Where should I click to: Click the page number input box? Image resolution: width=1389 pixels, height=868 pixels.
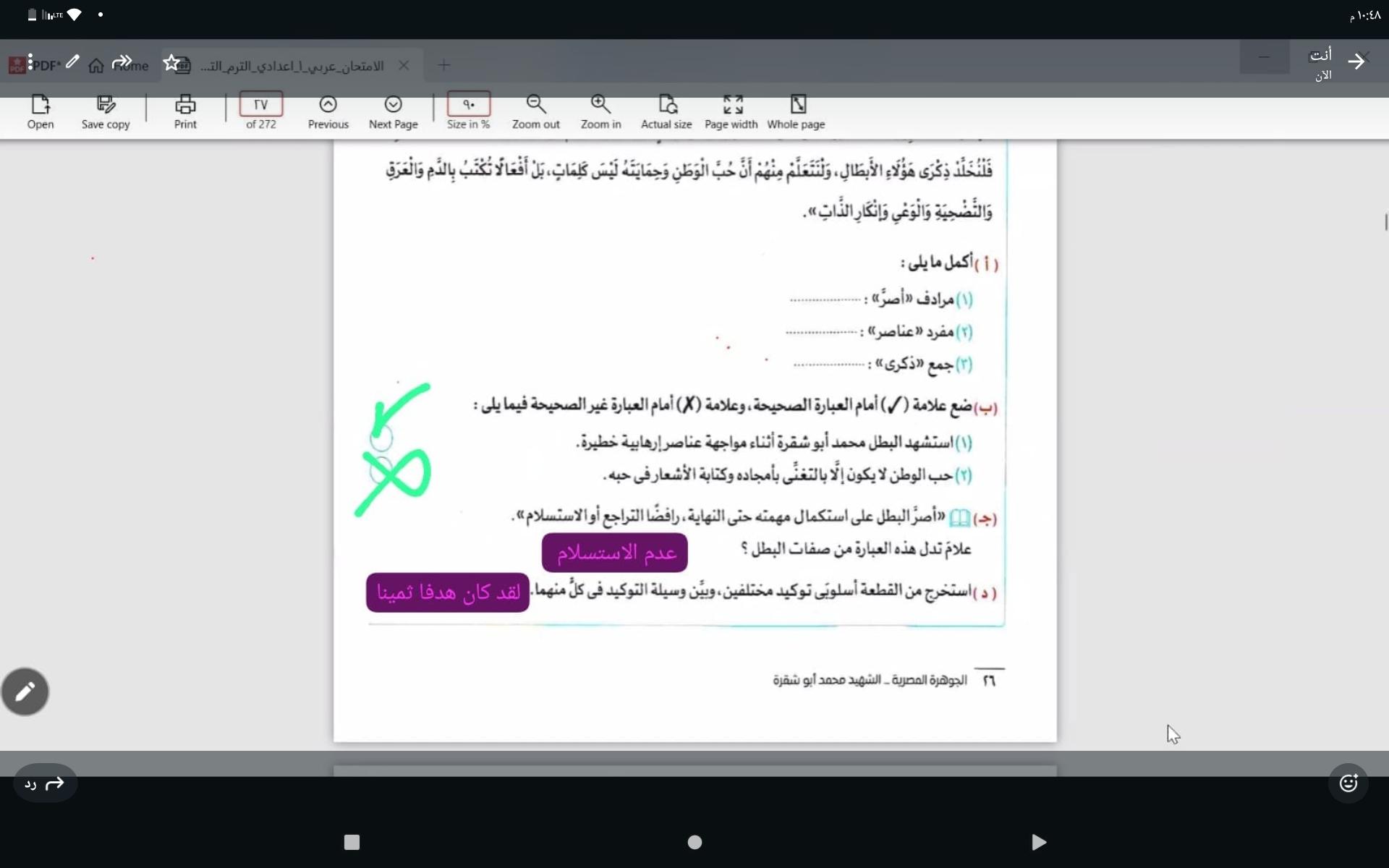pos(260,104)
